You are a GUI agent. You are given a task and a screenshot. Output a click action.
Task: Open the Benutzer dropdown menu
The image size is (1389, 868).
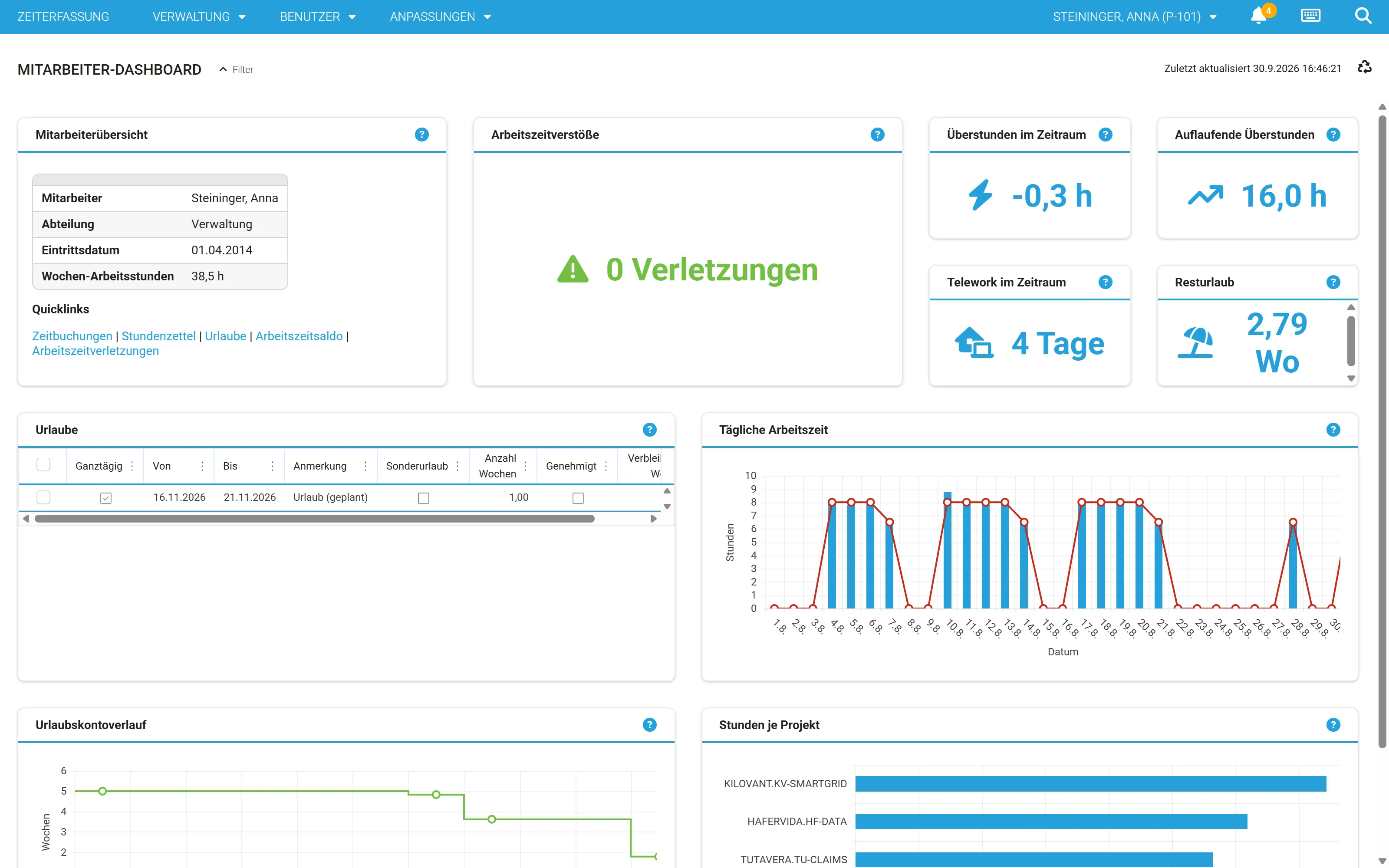coord(318,16)
